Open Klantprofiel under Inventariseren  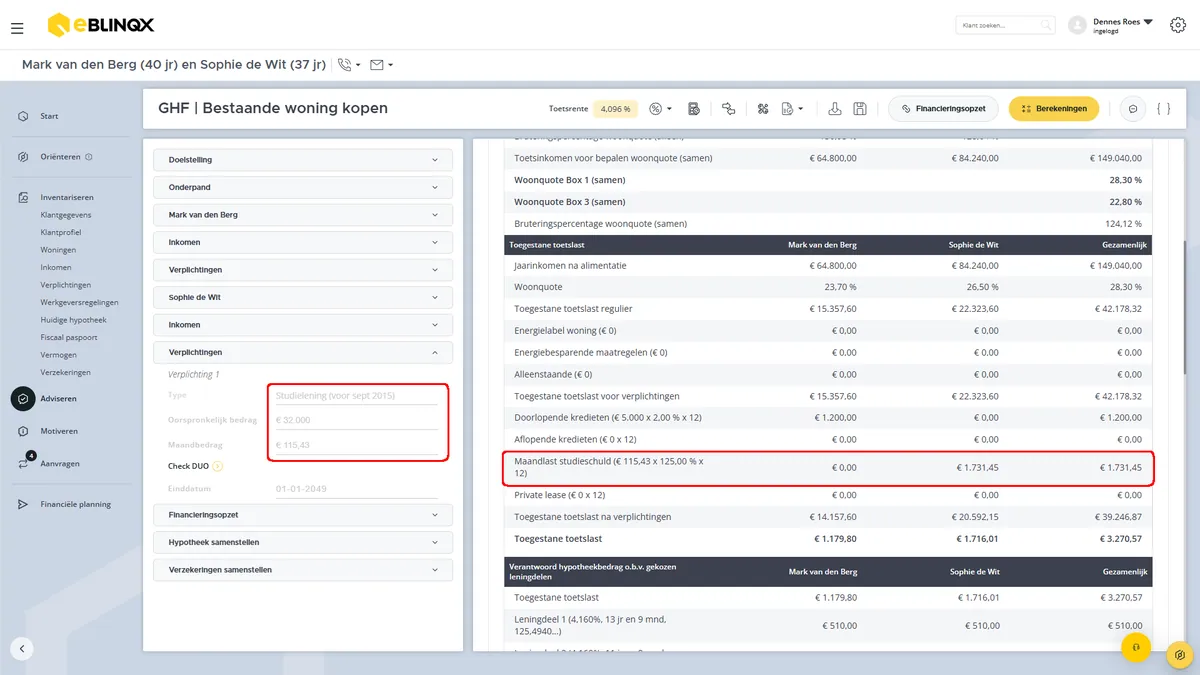tap(61, 232)
